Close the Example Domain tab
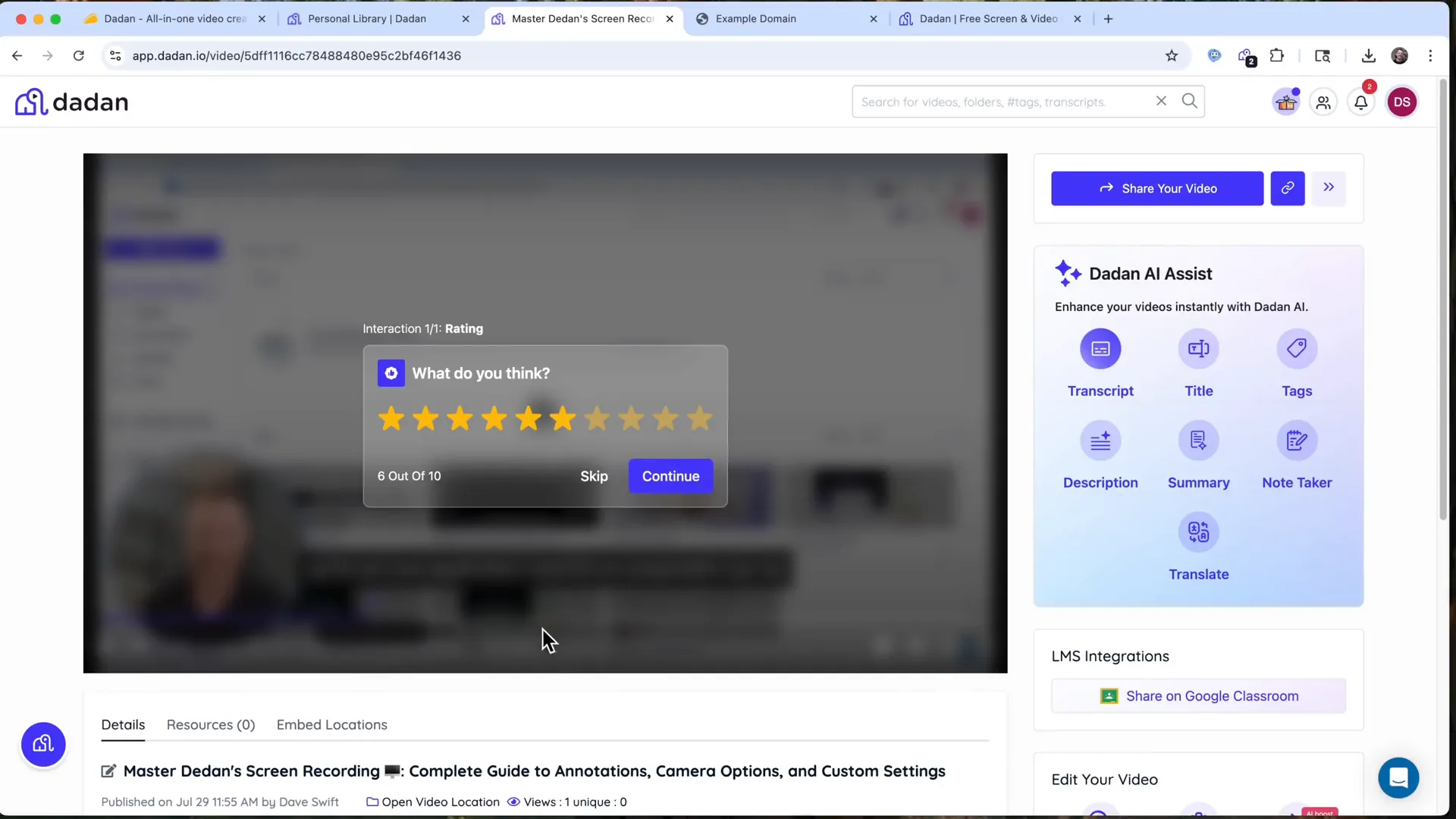1456x819 pixels. click(x=873, y=19)
